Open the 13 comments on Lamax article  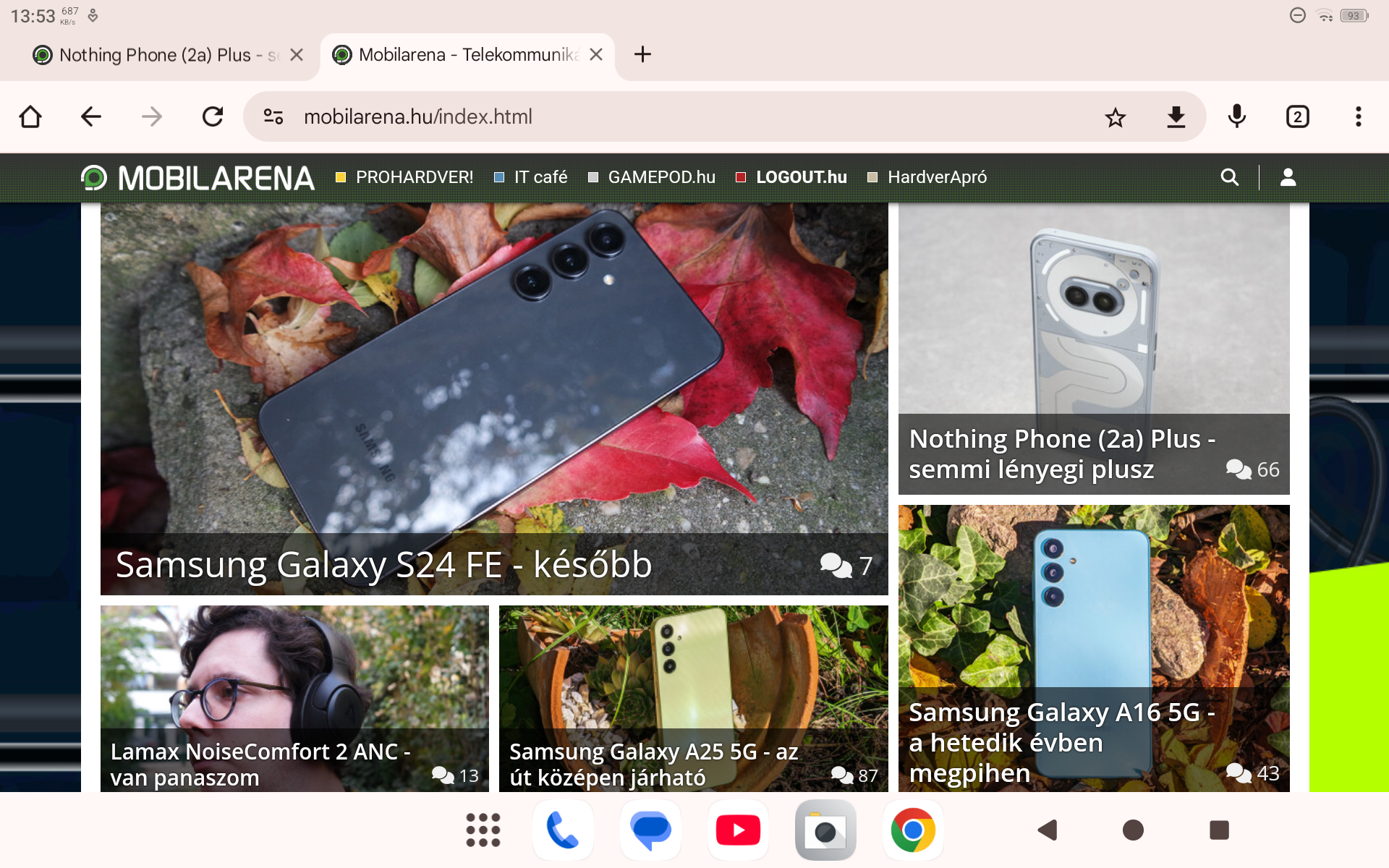point(455,776)
